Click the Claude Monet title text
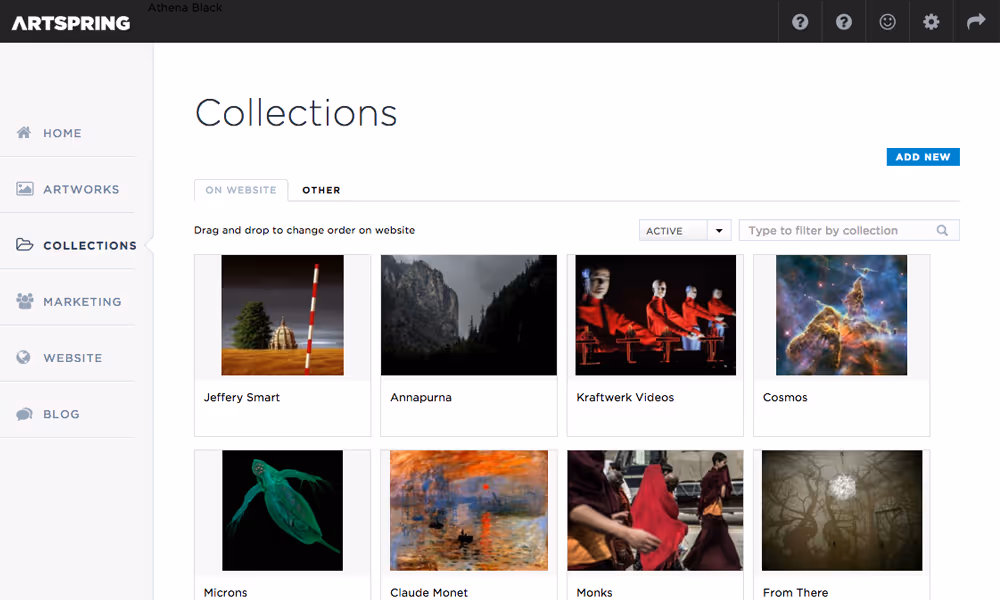This screenshot has height=600, width=1000. 429,592
